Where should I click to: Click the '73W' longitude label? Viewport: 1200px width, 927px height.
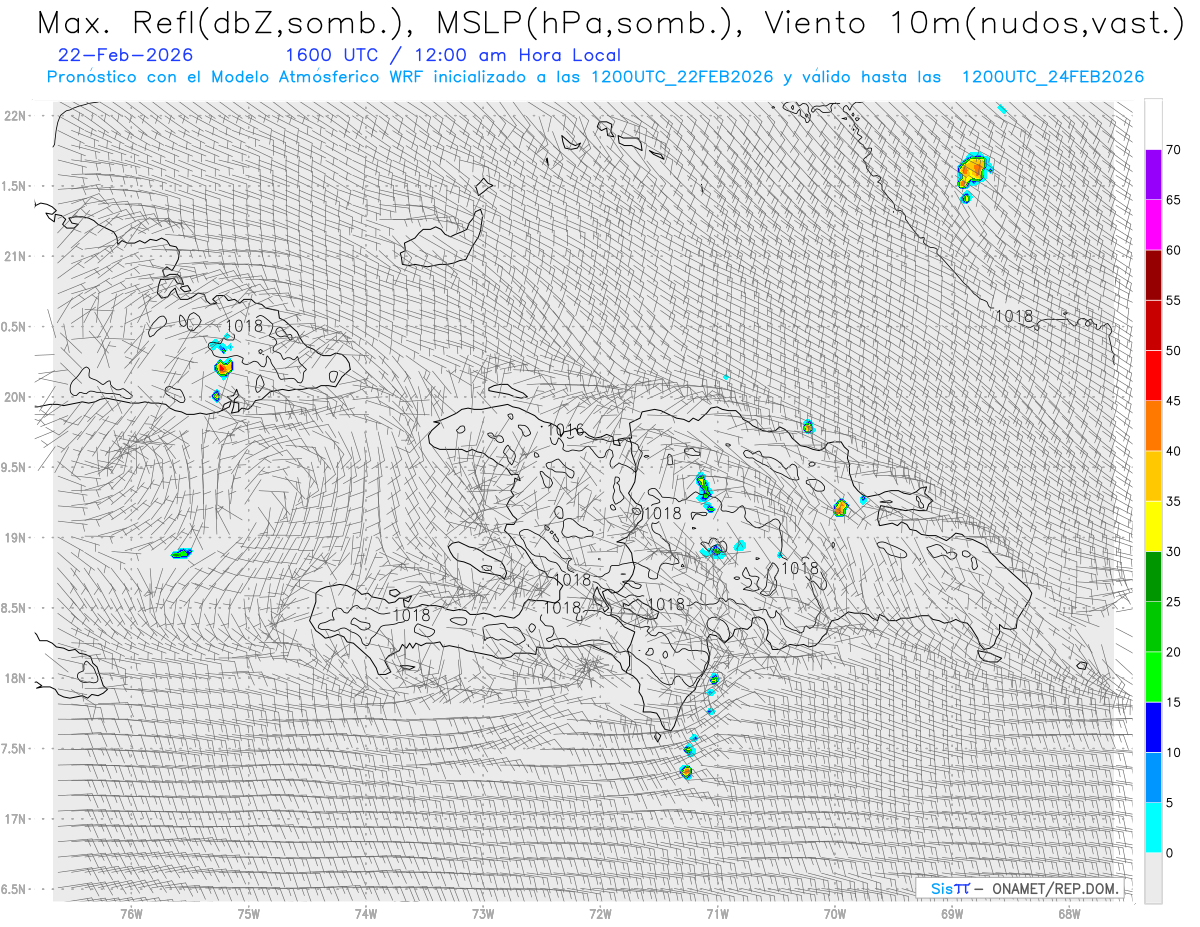click(483, 913)
